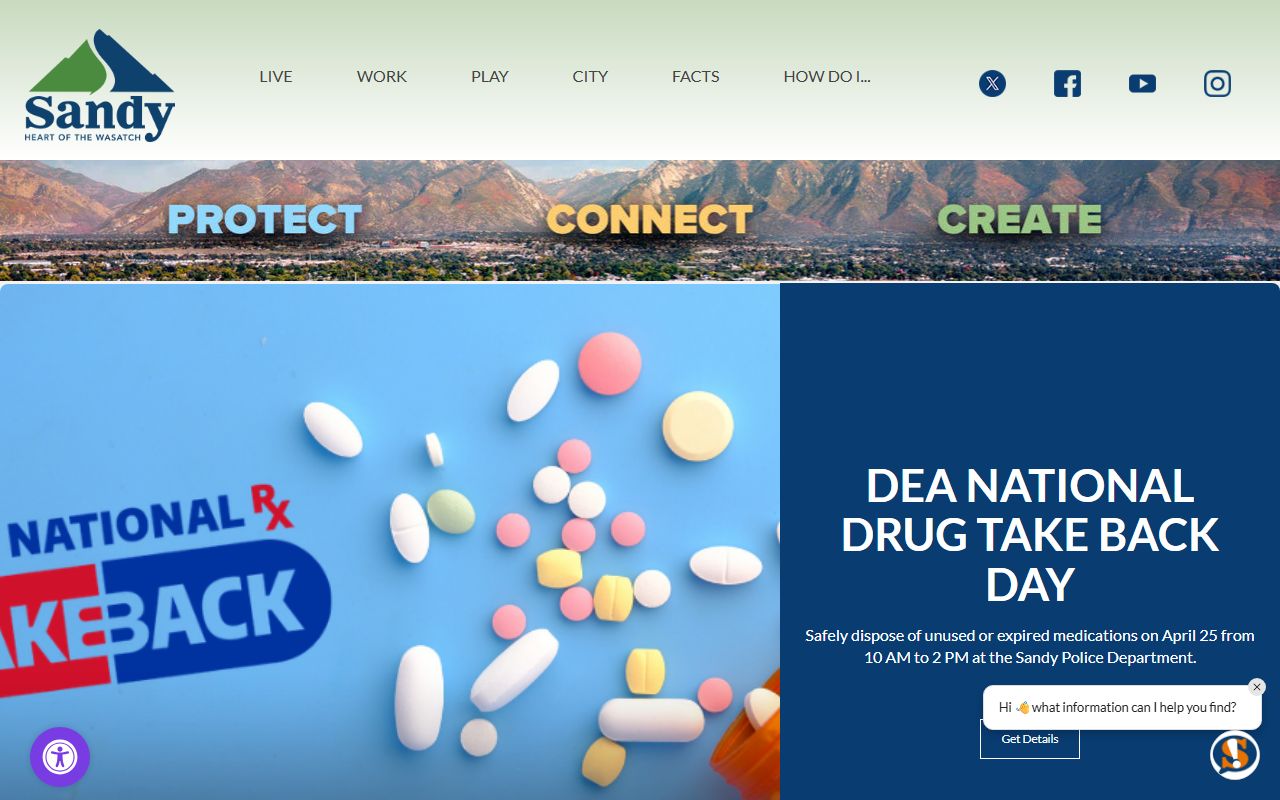Visit the Facebook page icon
This screenshot has height=800, width=1280.
pyautogui.click(x=1067, y=84)
